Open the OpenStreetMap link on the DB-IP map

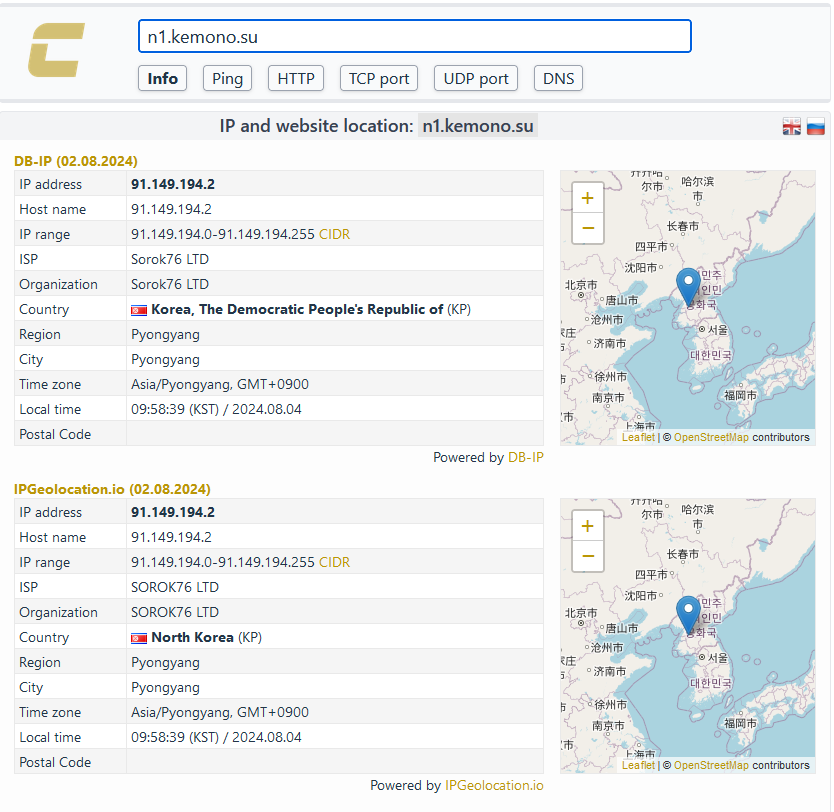(711, 437)
